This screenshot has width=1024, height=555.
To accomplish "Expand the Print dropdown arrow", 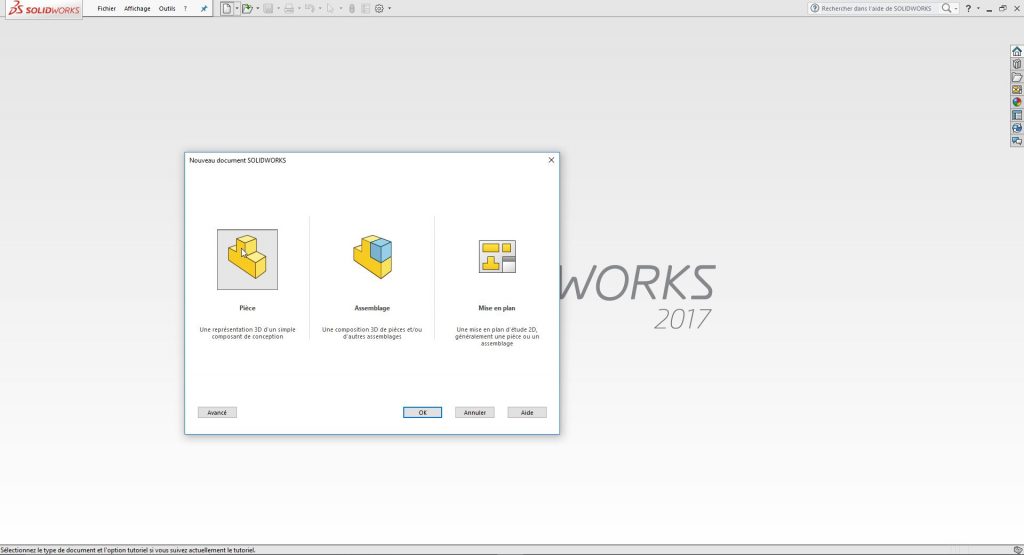I will point(299,8).
